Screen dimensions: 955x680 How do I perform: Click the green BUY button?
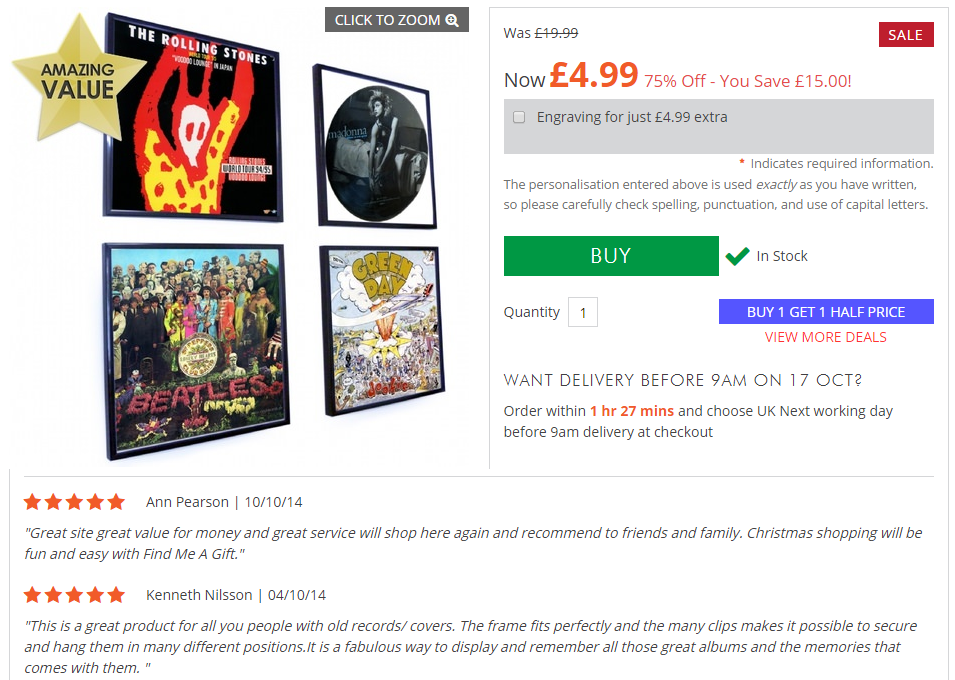click(611, 256)
